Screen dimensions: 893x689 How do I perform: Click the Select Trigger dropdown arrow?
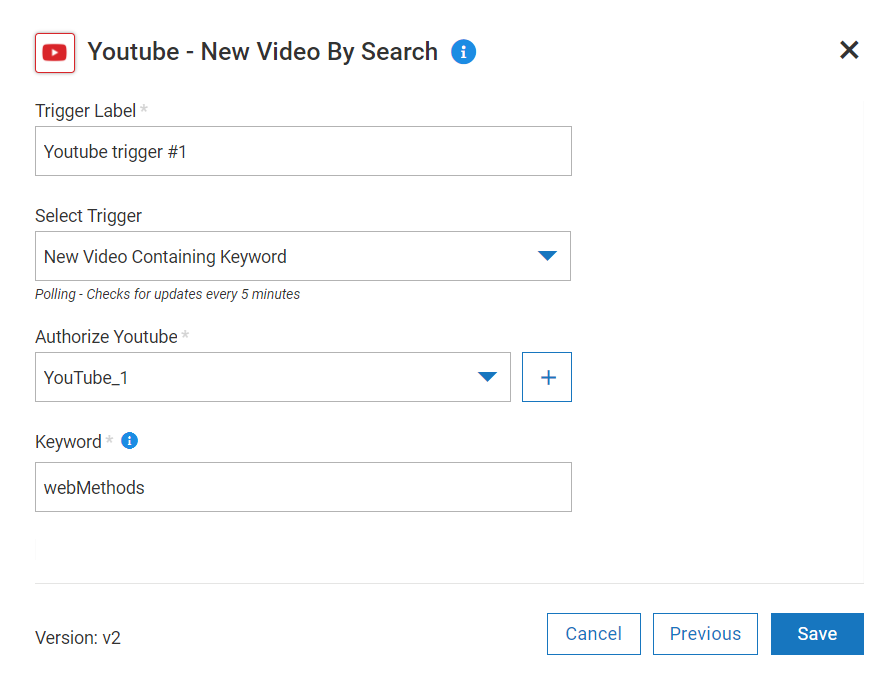[546, 256]
